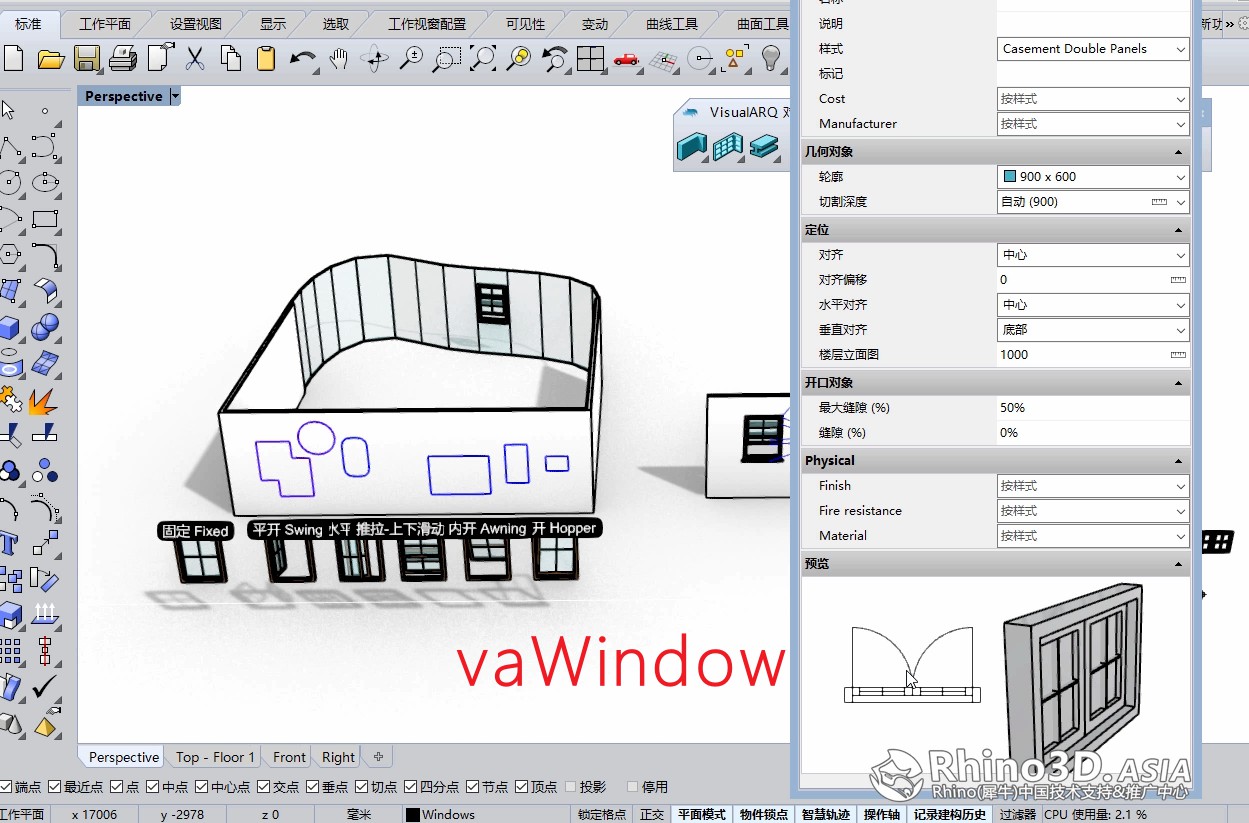
Task: Click the Explode icon in left toolbar
Action: click(42, 402)
